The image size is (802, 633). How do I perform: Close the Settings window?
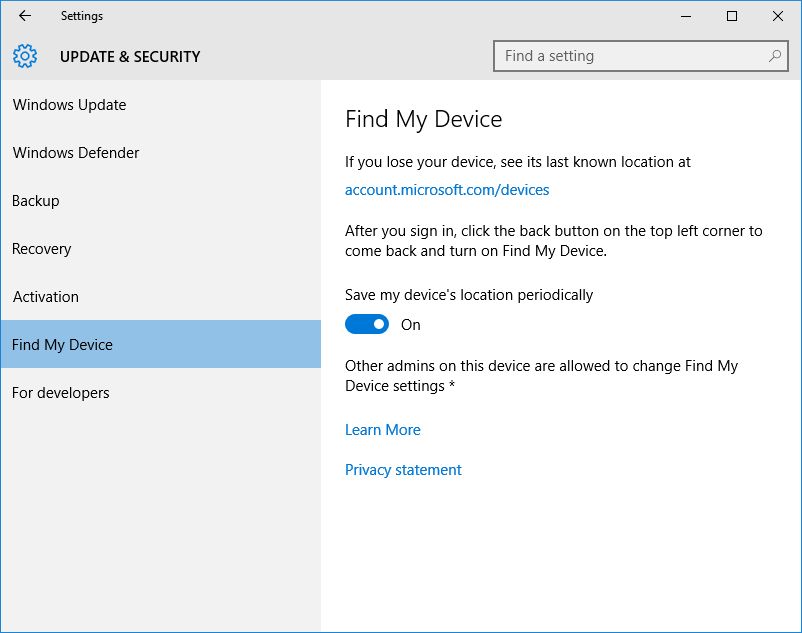(778, 16)
